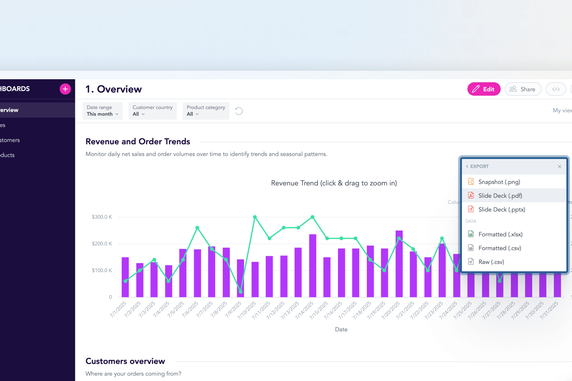Open the Customers dashboard in the sidebar

(37, 140)
